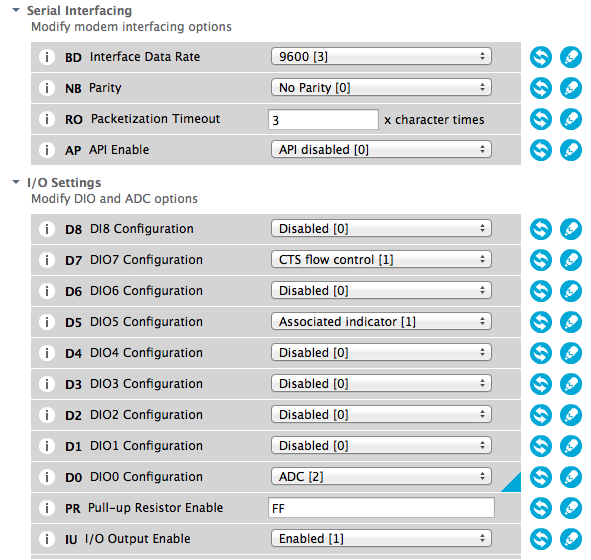
Task: Collapse the Serial Interfacing section
Action: coord(16,10)
